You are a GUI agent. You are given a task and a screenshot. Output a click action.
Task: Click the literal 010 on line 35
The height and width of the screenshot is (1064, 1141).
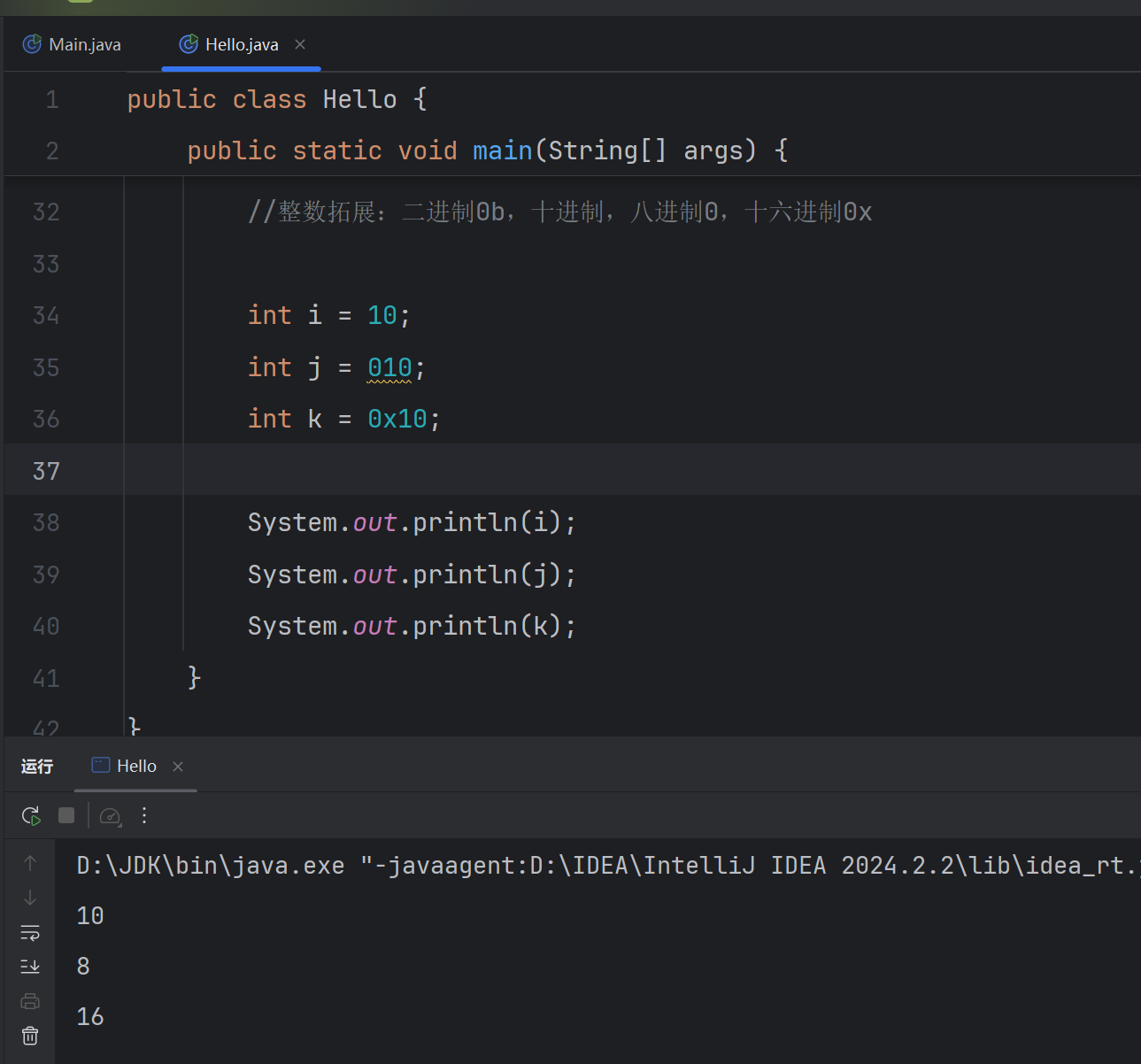(389, 367)
